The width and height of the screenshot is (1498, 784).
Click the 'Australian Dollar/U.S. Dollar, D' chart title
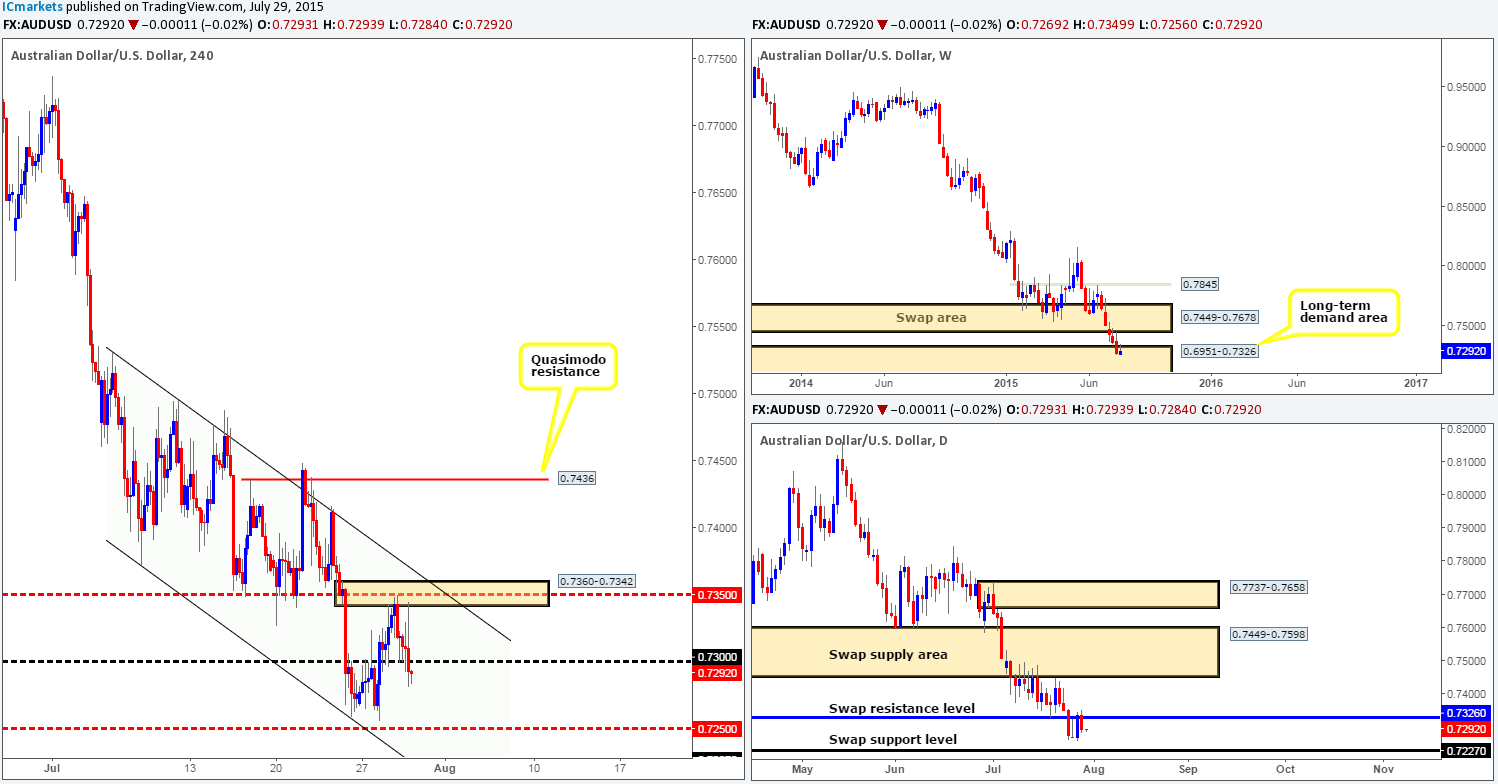point(856,441)
